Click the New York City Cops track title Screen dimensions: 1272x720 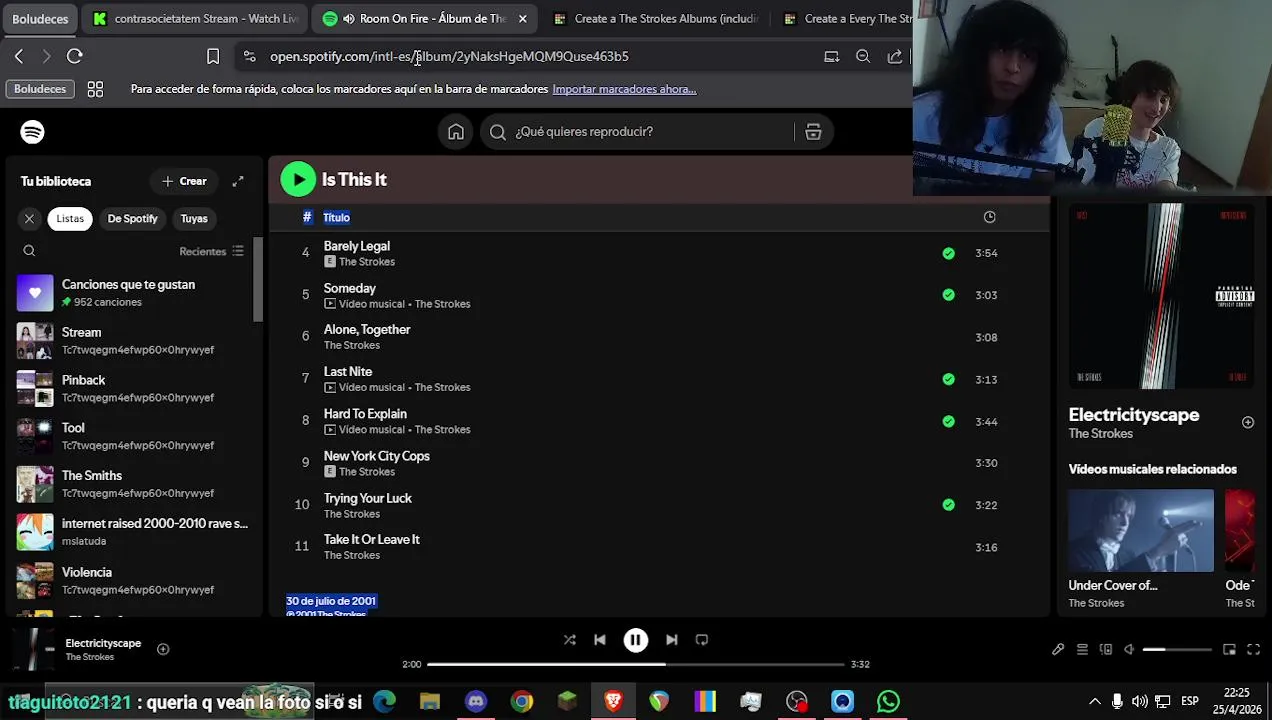[x=376, y=455]
